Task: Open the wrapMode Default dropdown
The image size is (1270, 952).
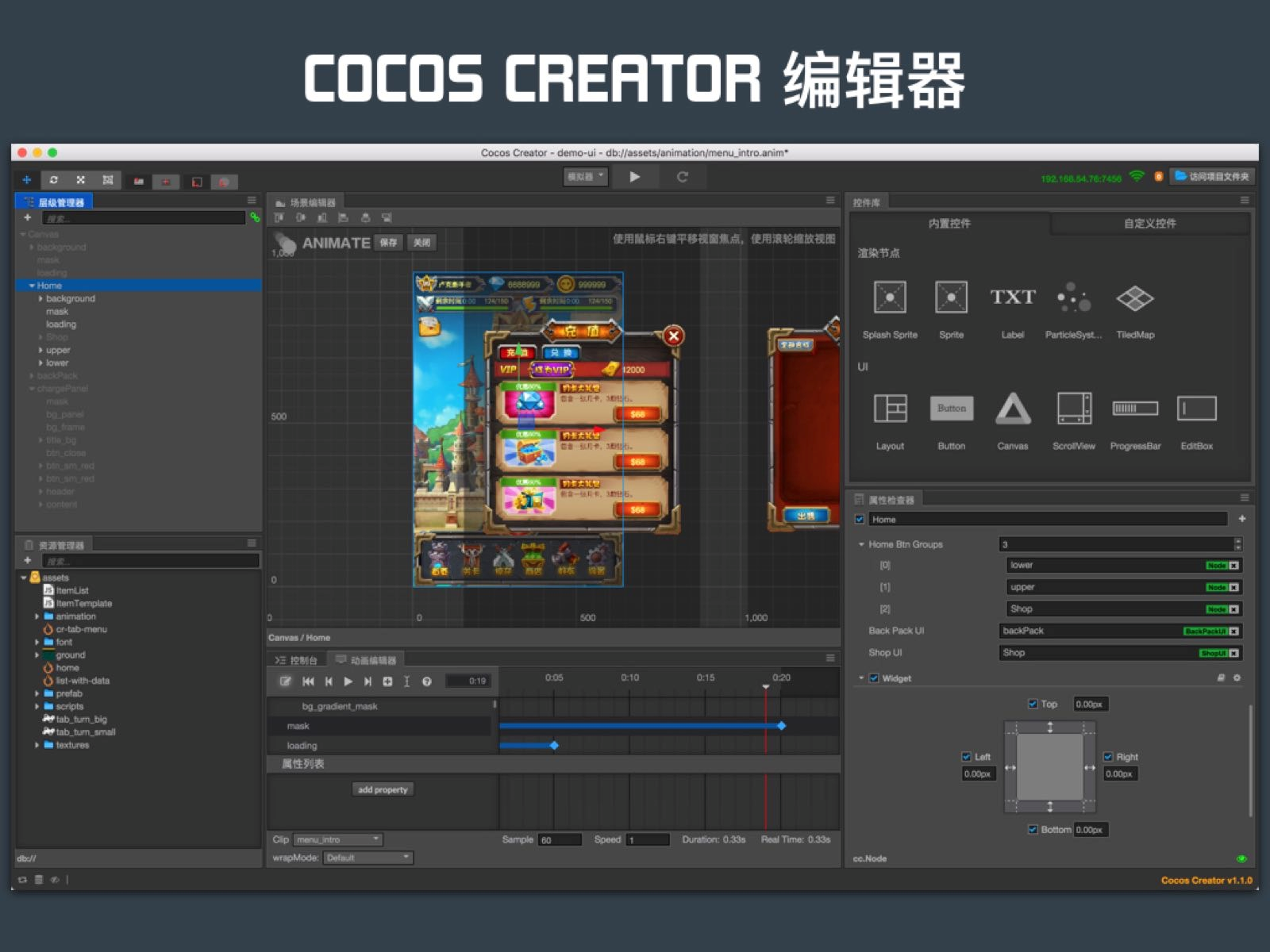Action: point(368,858)
